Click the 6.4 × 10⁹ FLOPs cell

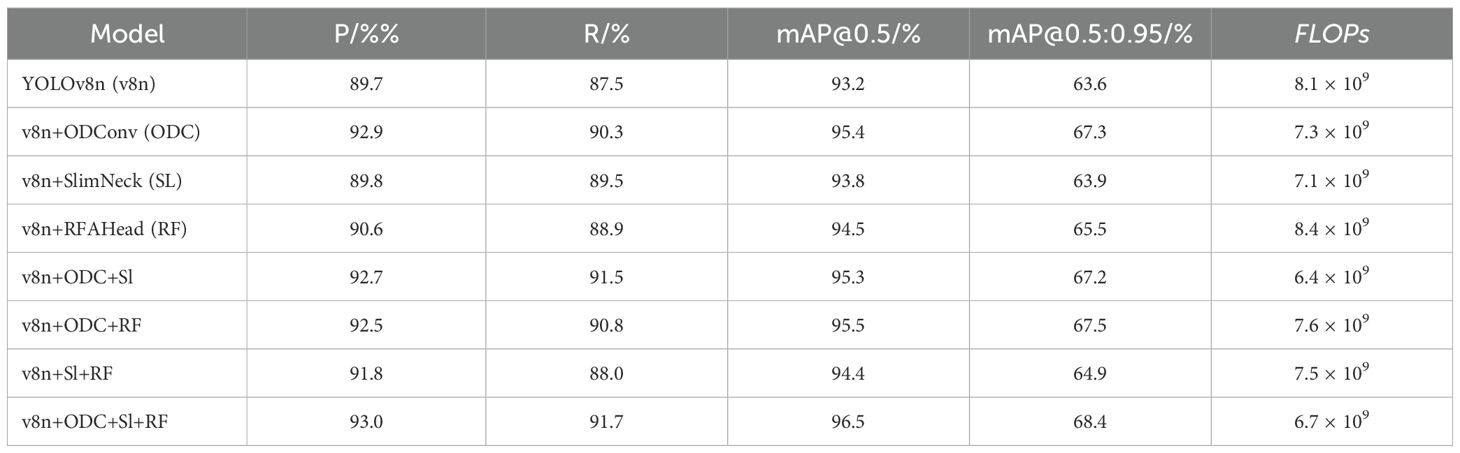(1332, 277)
